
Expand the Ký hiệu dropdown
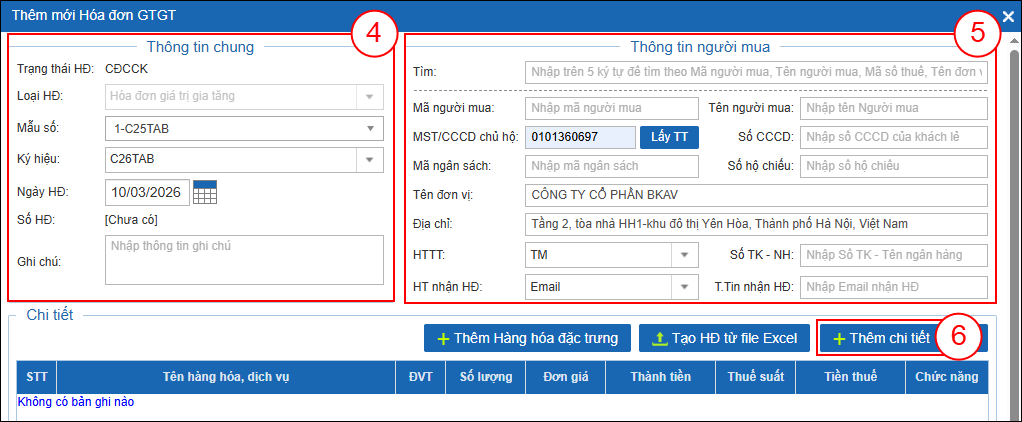pos(371,159)
